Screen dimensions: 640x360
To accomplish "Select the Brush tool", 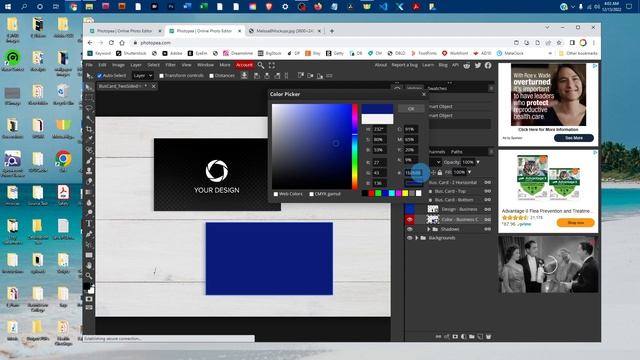I will coord(89,160).
